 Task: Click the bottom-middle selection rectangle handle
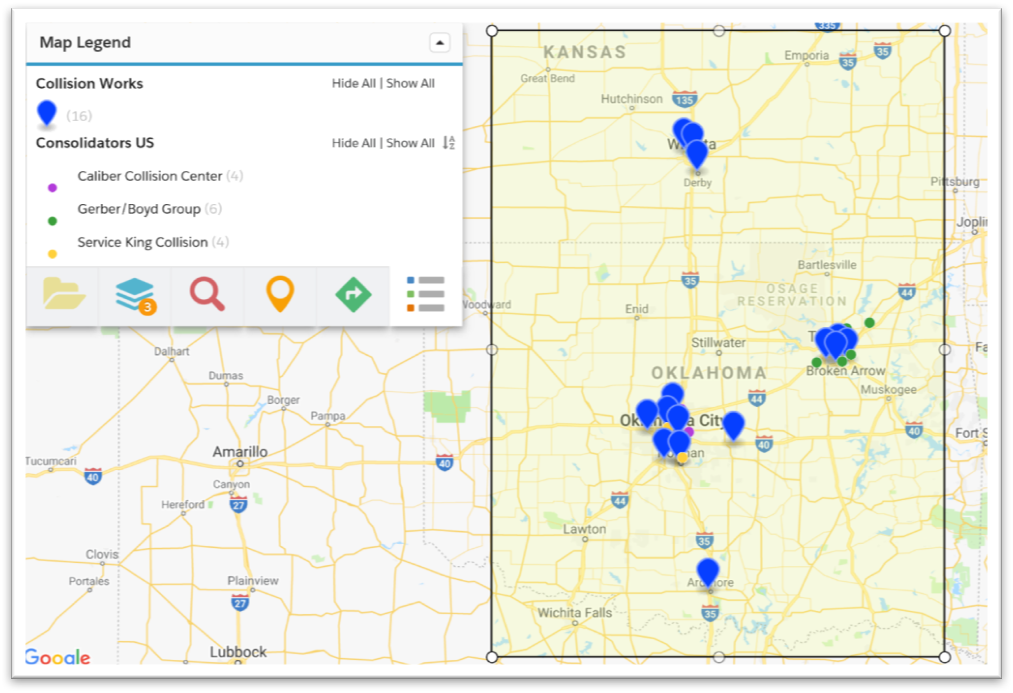point(718,657)
